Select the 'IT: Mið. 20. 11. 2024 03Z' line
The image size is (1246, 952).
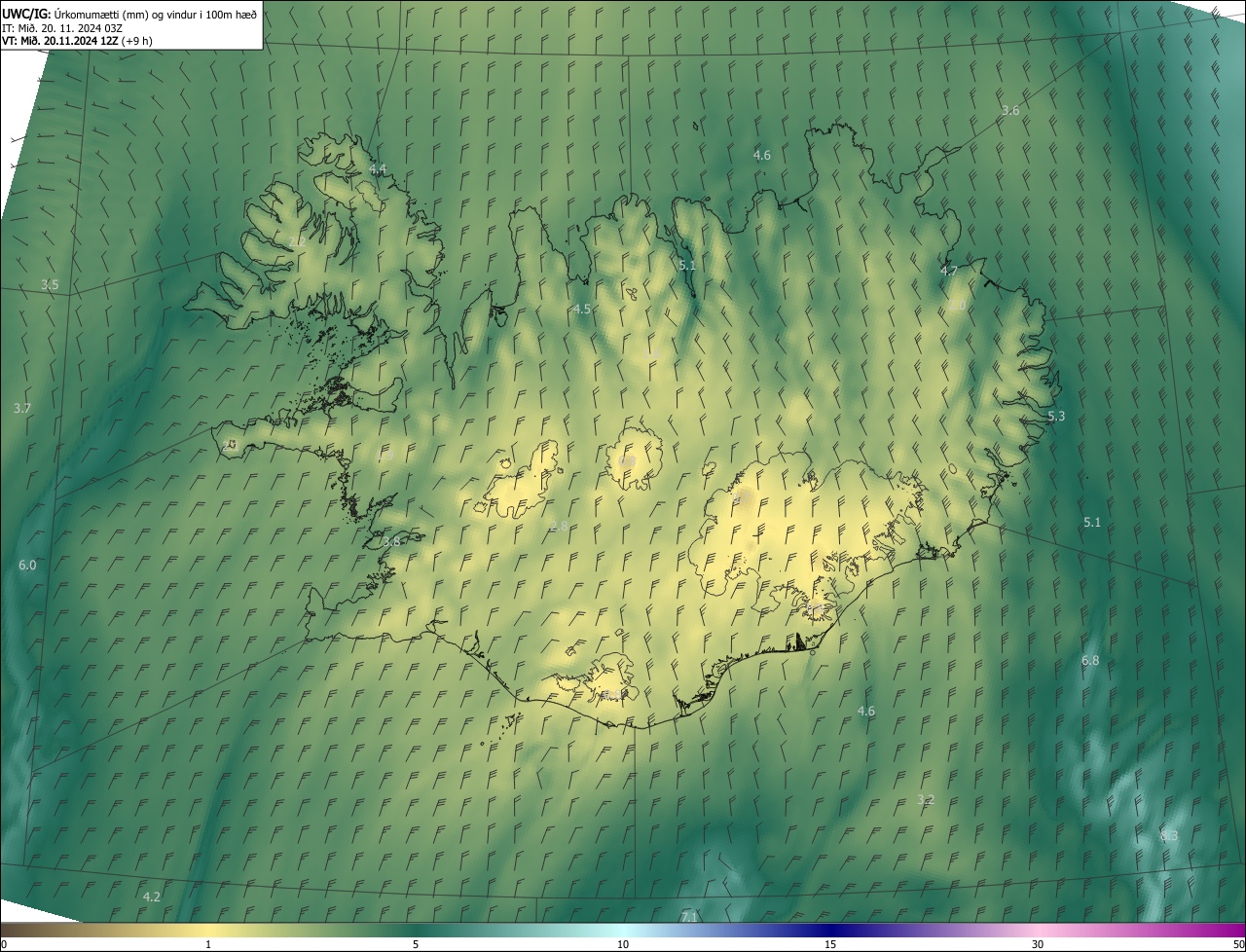point(61,27)
